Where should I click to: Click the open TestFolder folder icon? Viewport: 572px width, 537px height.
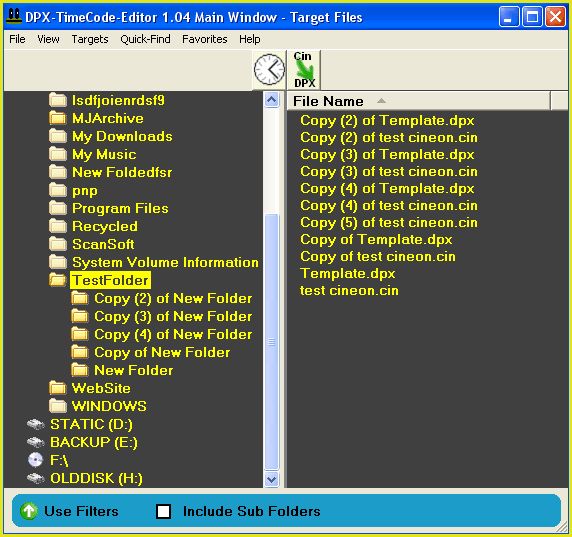click(x=57, y=280)
